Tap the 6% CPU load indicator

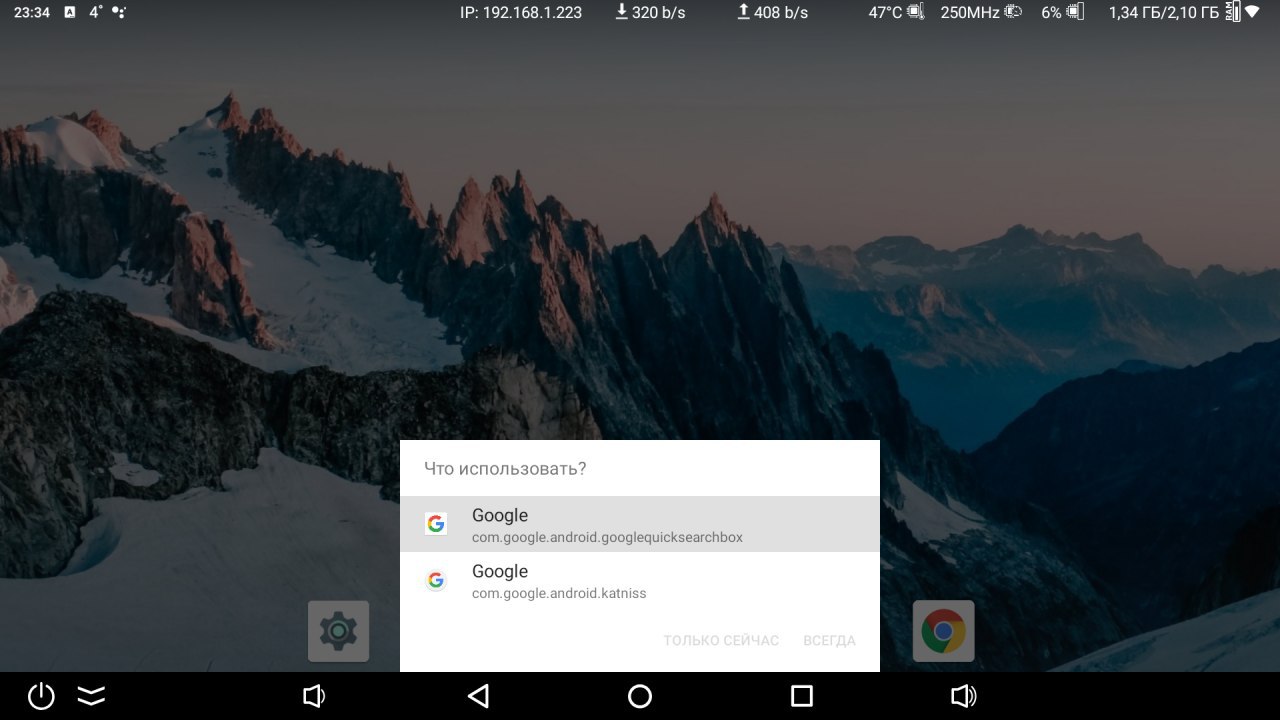[1062, 12]
